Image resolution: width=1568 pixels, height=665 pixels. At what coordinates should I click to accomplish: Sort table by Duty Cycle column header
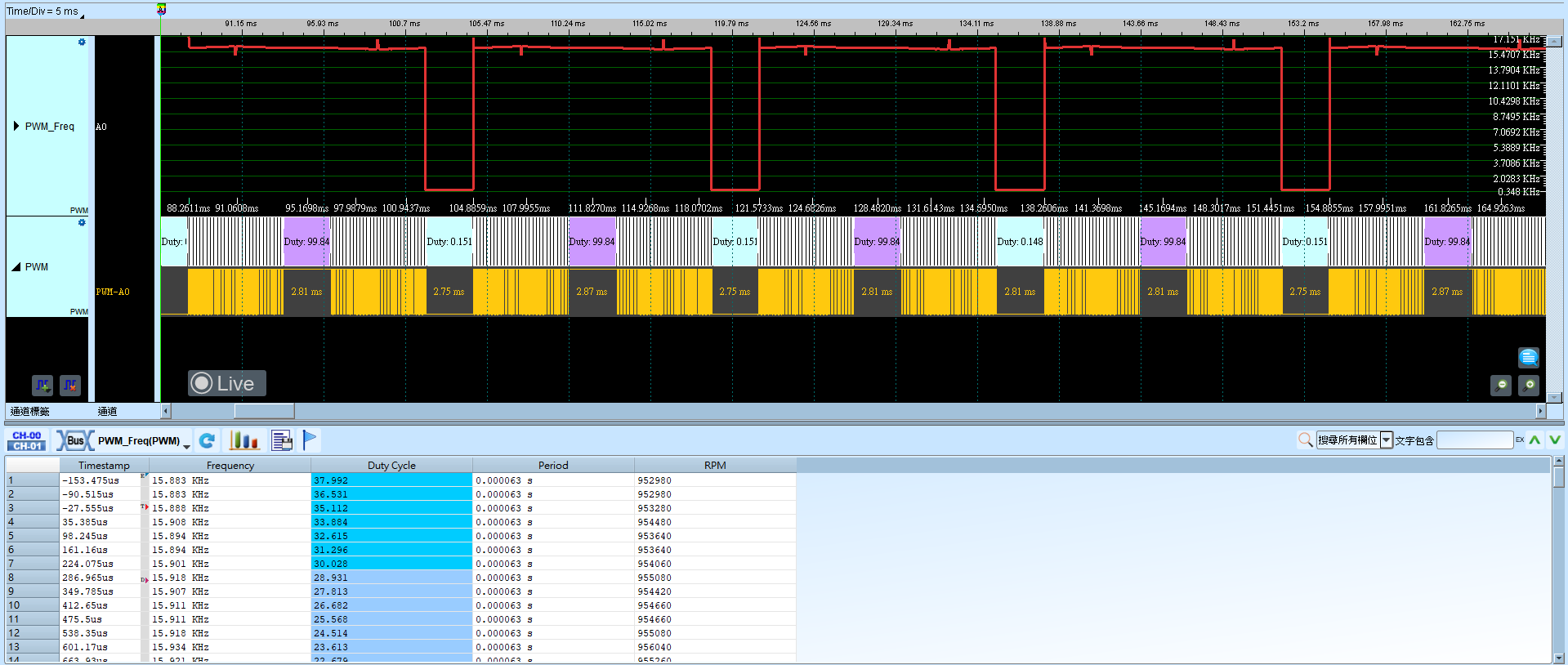pos(391,466)
